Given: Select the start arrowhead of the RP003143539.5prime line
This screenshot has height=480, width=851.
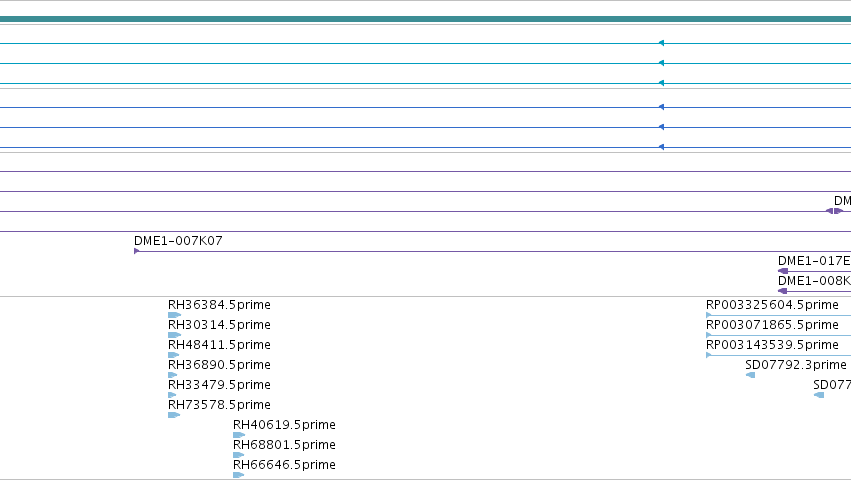Looking at the screenshot, I should tap(709, 355).
